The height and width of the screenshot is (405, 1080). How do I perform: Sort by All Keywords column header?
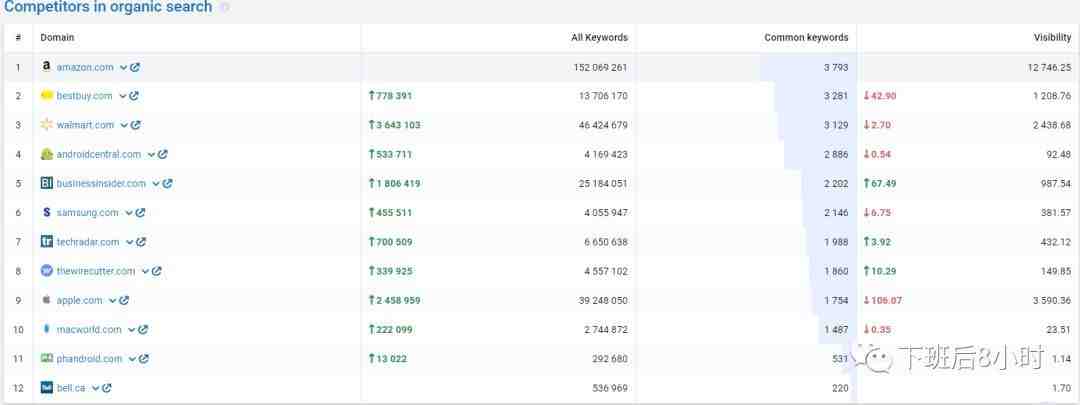[599, 38]
